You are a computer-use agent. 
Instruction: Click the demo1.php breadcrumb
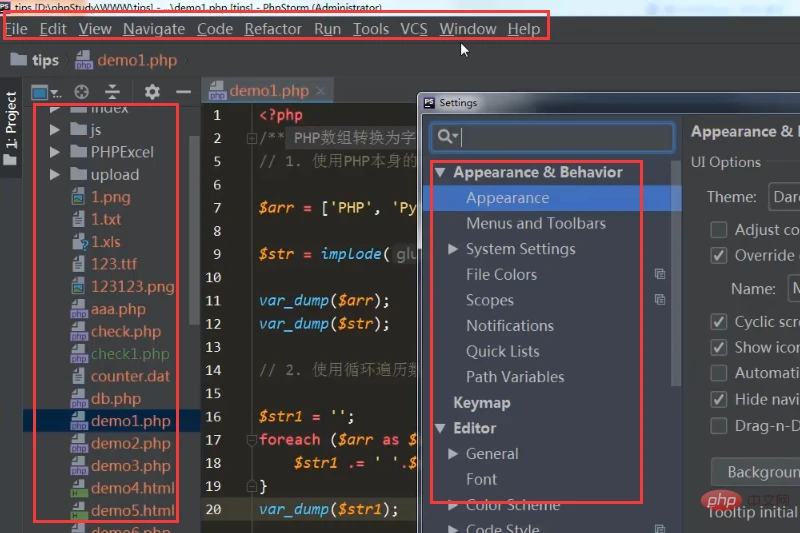click(126, 60)
